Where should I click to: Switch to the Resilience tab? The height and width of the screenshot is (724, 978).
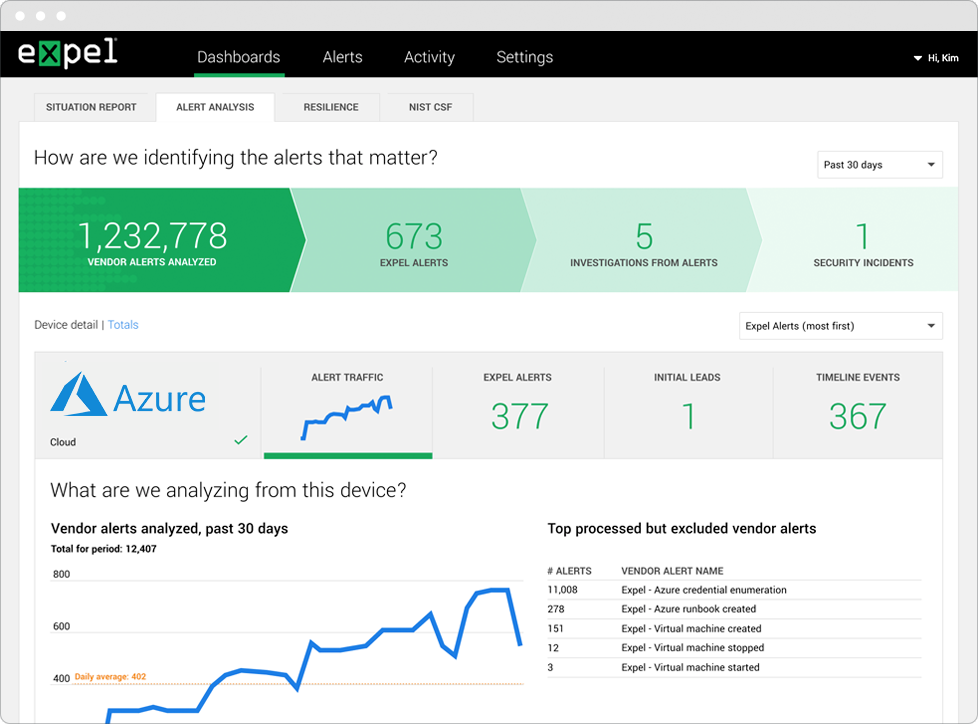point(331,107)
